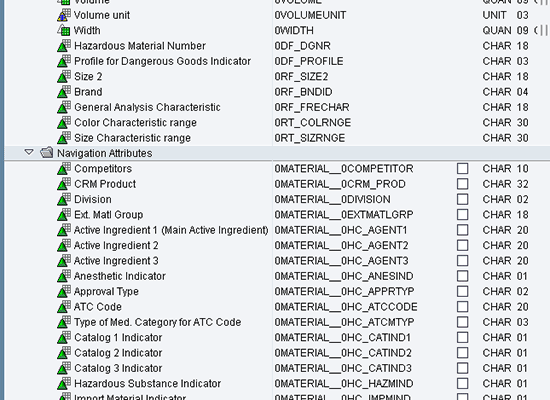Select the Hazardous Material Number characteristic icon
Screen dimensions: 550x400
click(x=64, y=46)
